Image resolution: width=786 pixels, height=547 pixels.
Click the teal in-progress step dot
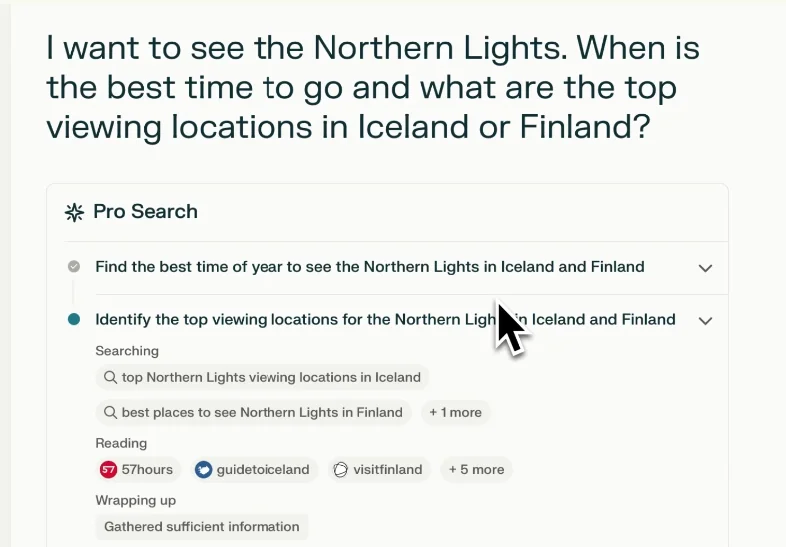click(x=74, y=319)
